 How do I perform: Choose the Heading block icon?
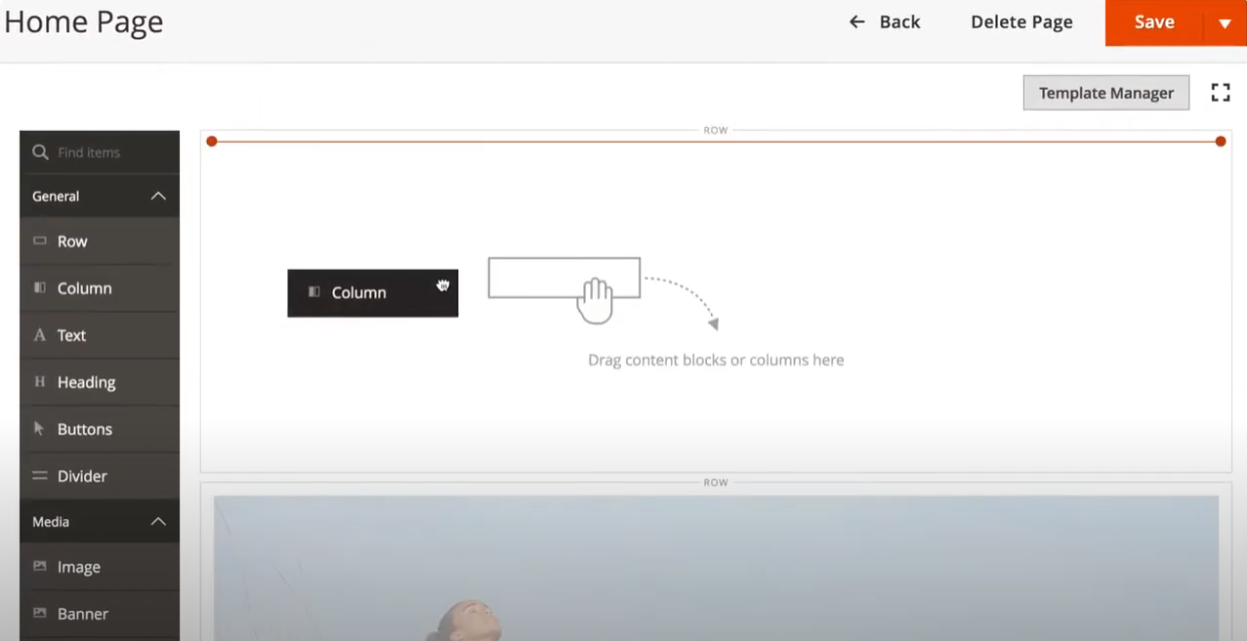pyautogui.click(x=40, y=382)
